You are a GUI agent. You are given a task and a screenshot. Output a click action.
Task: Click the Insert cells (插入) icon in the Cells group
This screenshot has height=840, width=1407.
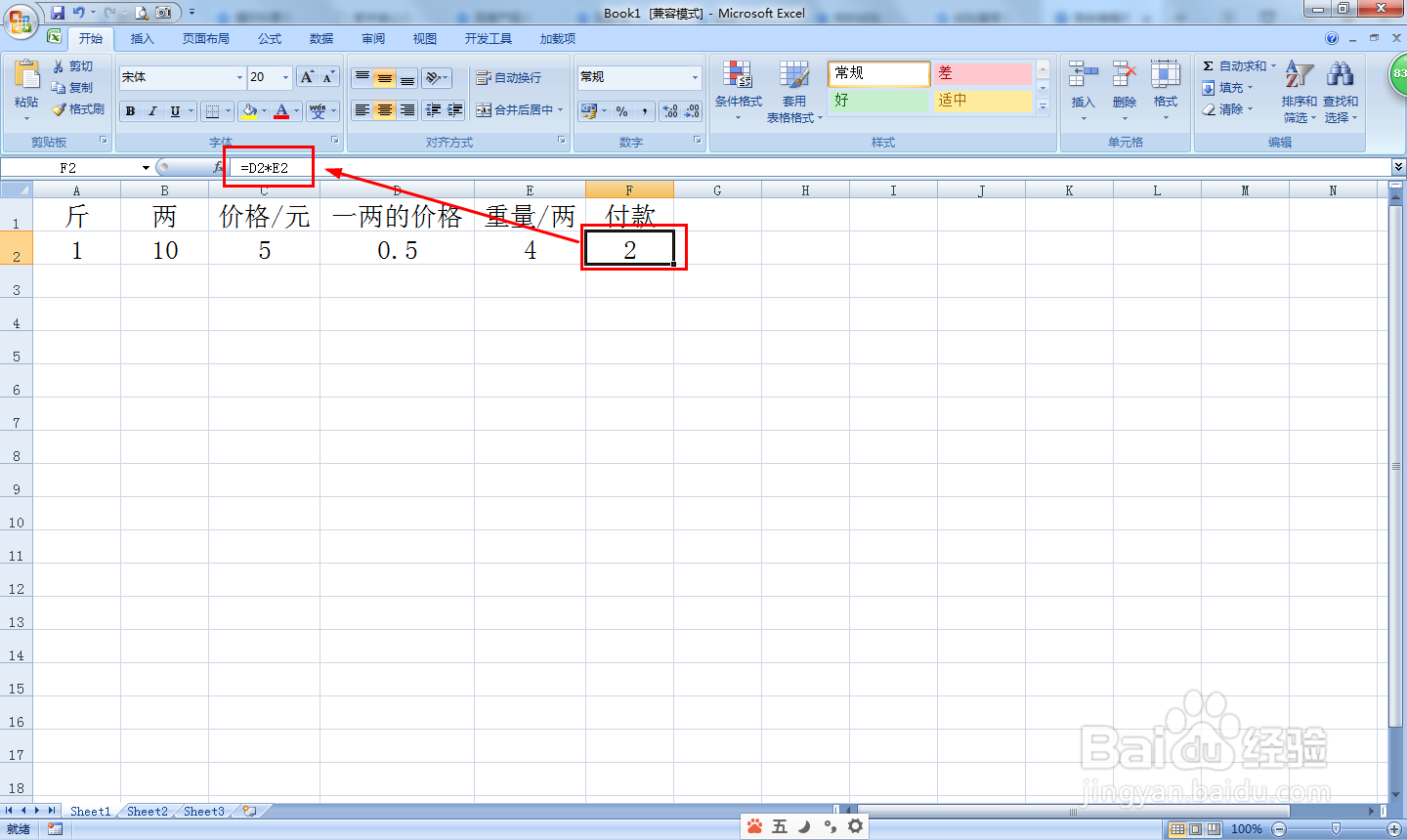pyautogui.click(x=1083, y=74)
